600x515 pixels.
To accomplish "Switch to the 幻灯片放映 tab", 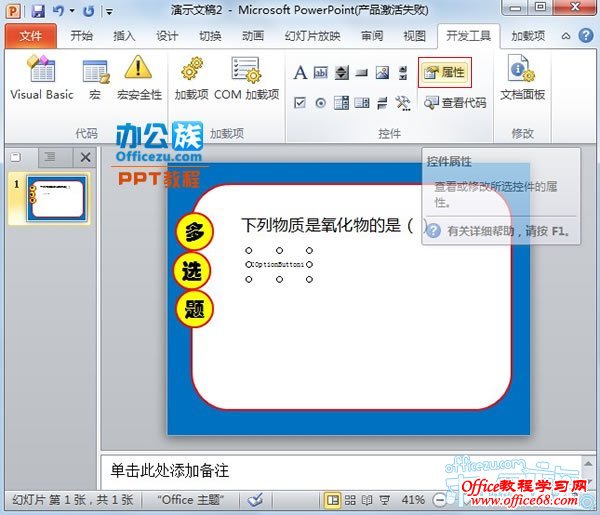I will click(312, 36).
